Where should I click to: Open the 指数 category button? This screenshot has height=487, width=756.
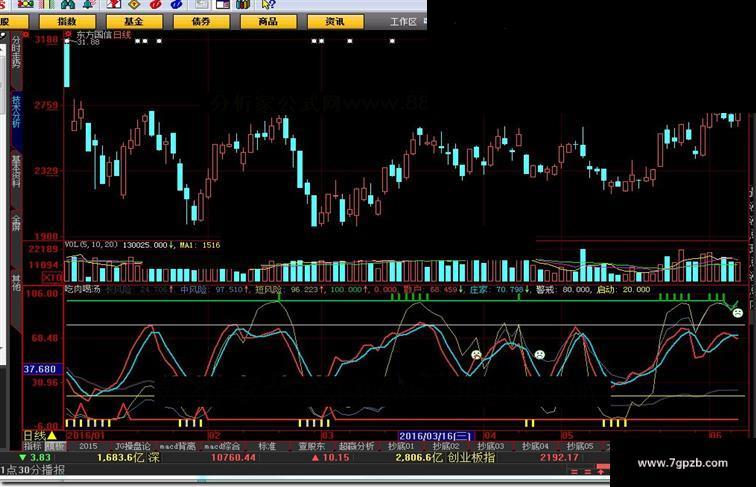(67, 21)
